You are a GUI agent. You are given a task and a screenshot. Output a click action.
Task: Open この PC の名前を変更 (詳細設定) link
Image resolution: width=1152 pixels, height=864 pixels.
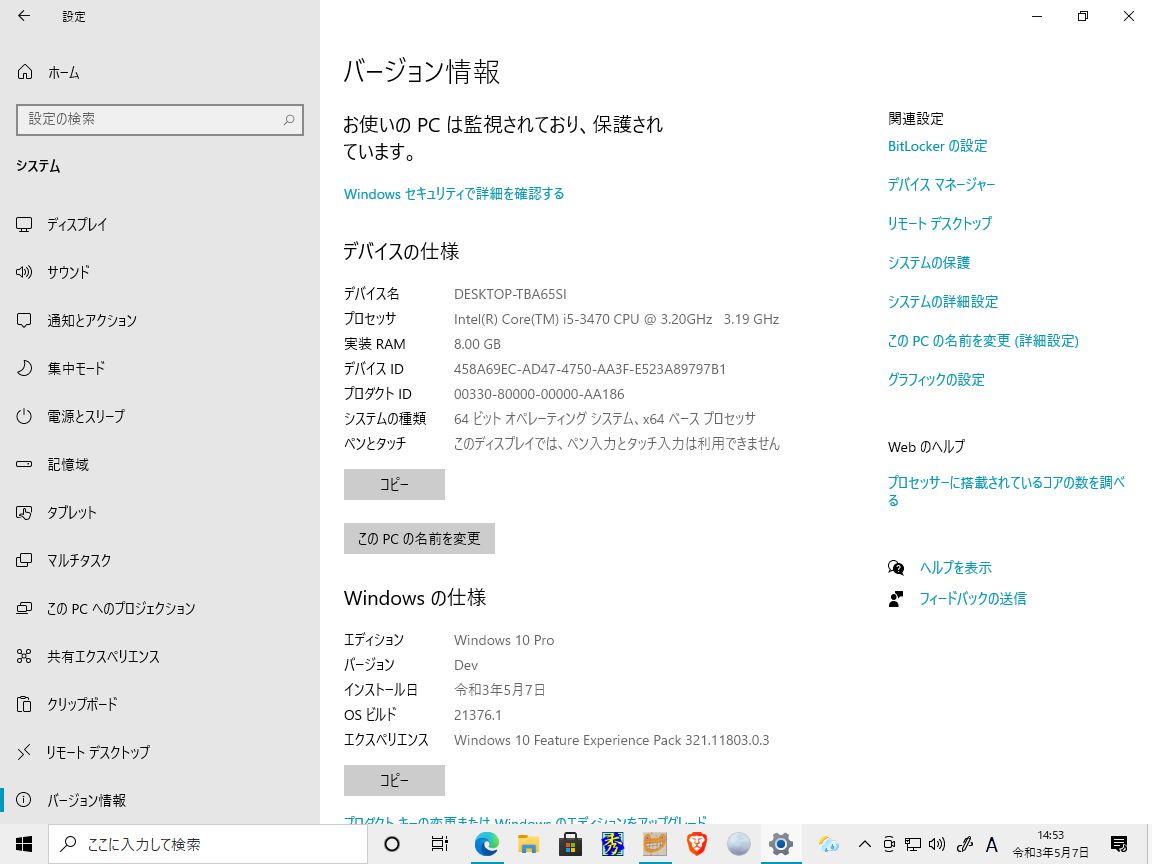[983, 341]
